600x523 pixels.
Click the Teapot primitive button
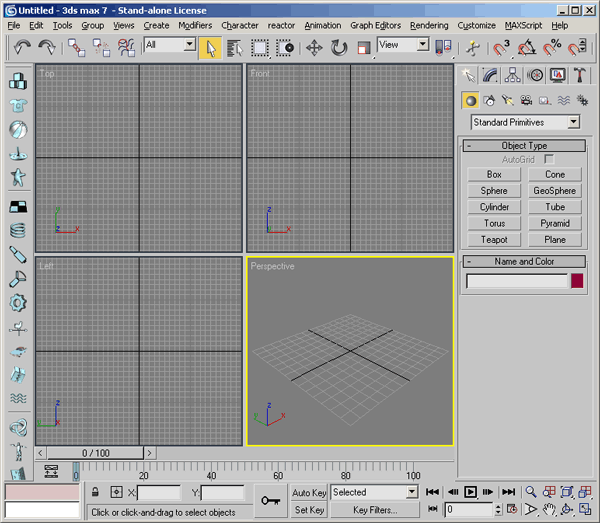pos(494,240)
